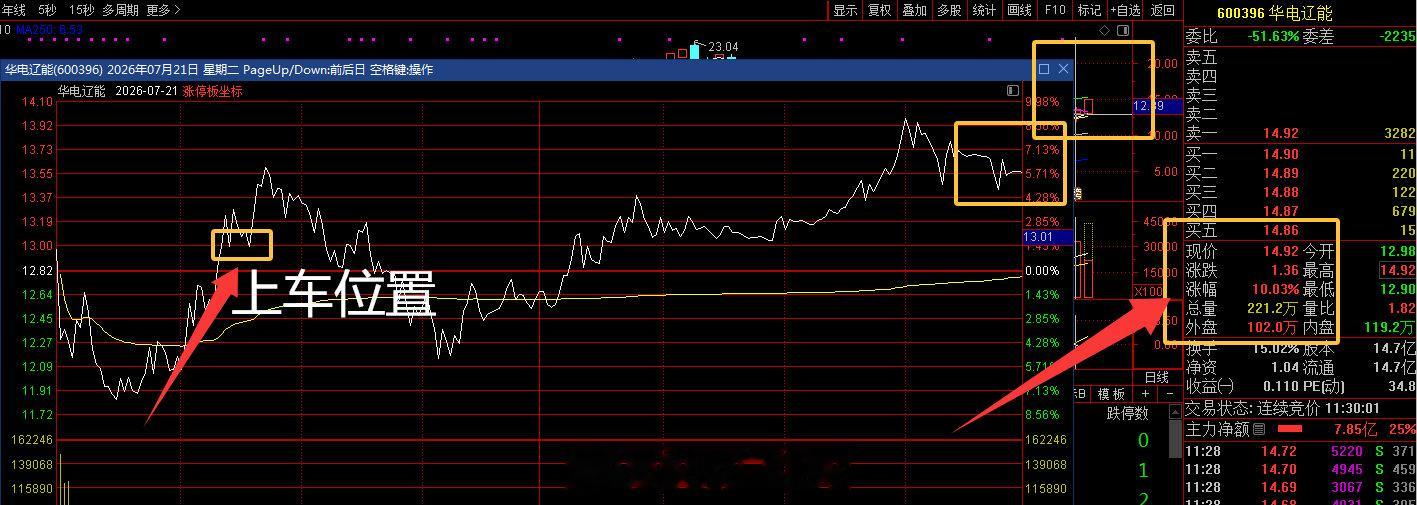Click the PE(动) label
Viewport: 1417px width, 505px height.
click(x=1324, y=386)
